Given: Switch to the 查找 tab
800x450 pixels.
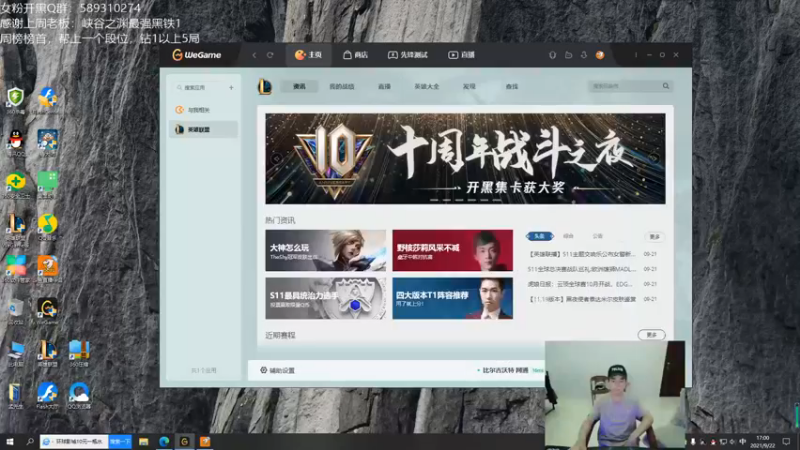Looking at the screenshot, I should pos(512,87).
